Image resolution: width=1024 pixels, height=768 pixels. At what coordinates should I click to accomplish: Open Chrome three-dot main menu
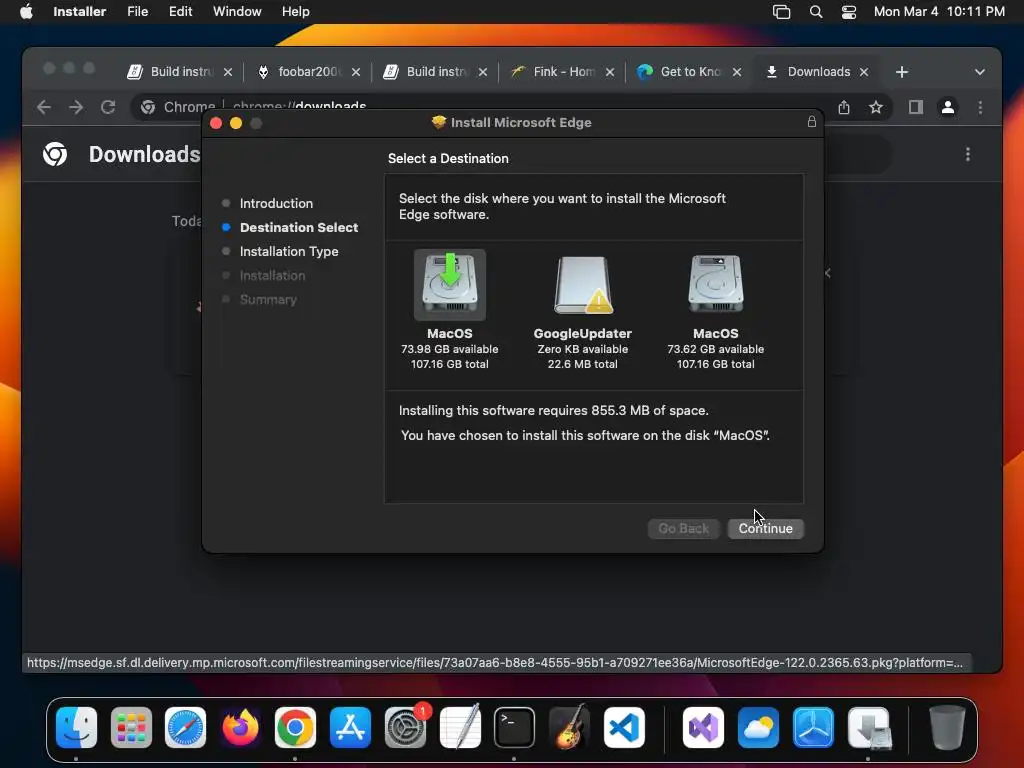[980, 107]
